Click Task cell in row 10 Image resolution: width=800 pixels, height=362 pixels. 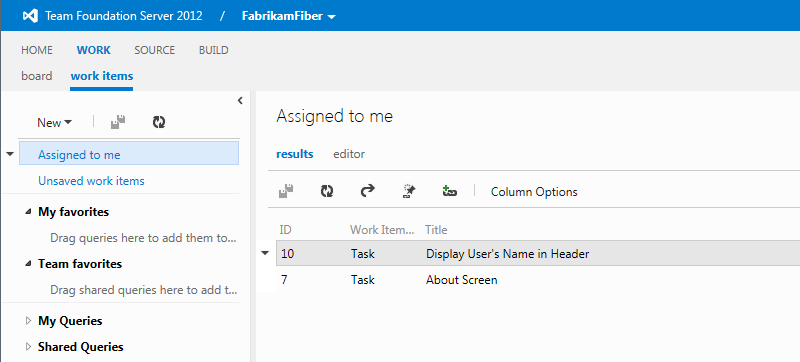coord(363,253)
